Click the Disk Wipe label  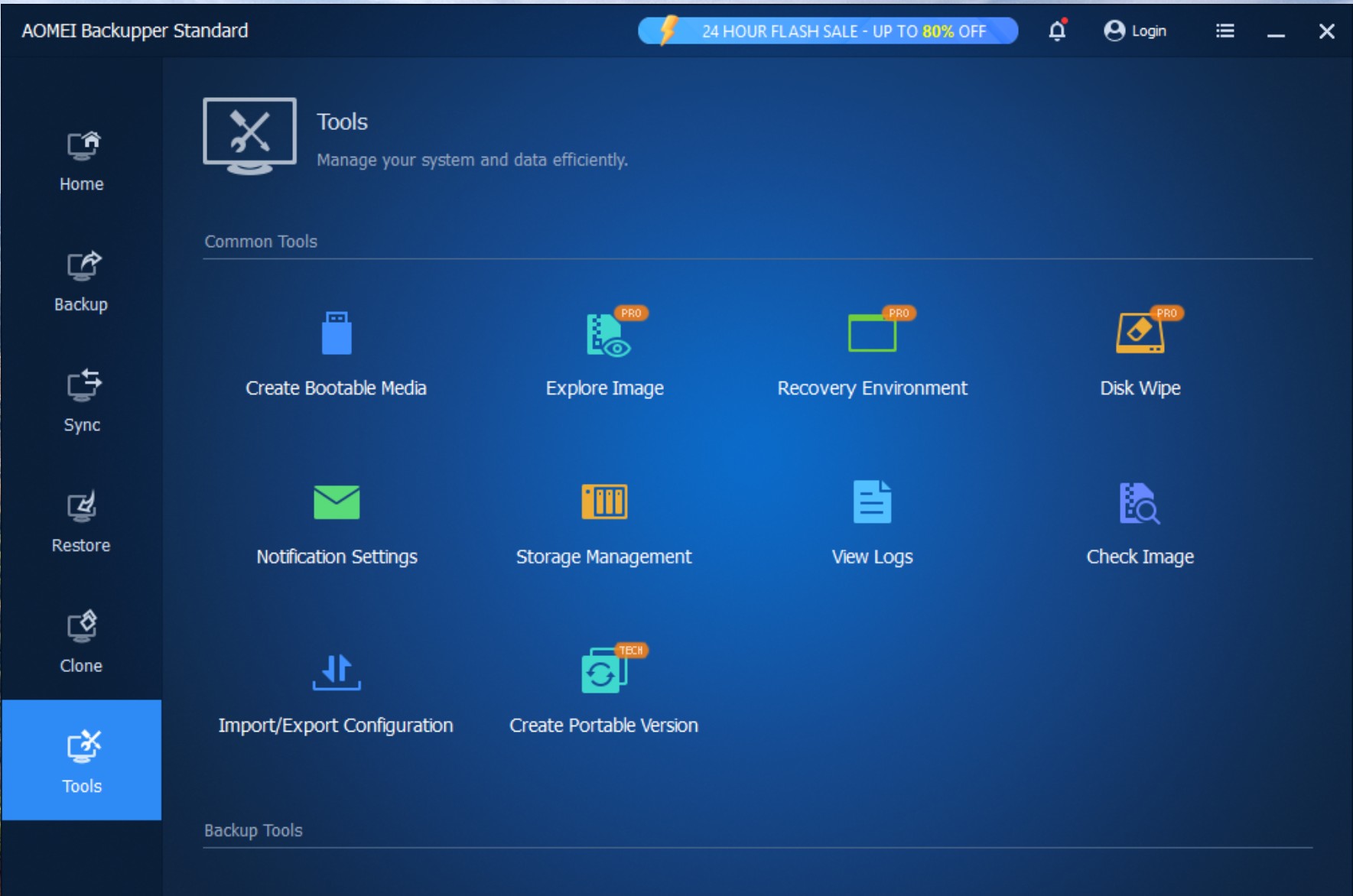pyautogui.click(x=1140, y=388)
